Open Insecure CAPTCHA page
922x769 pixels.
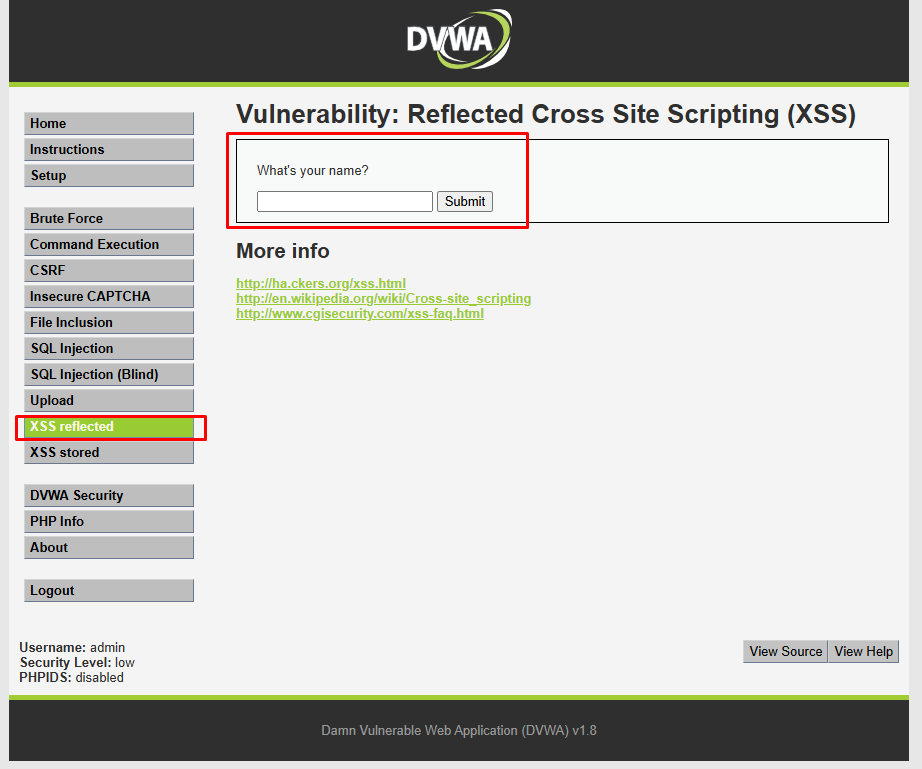109,296
